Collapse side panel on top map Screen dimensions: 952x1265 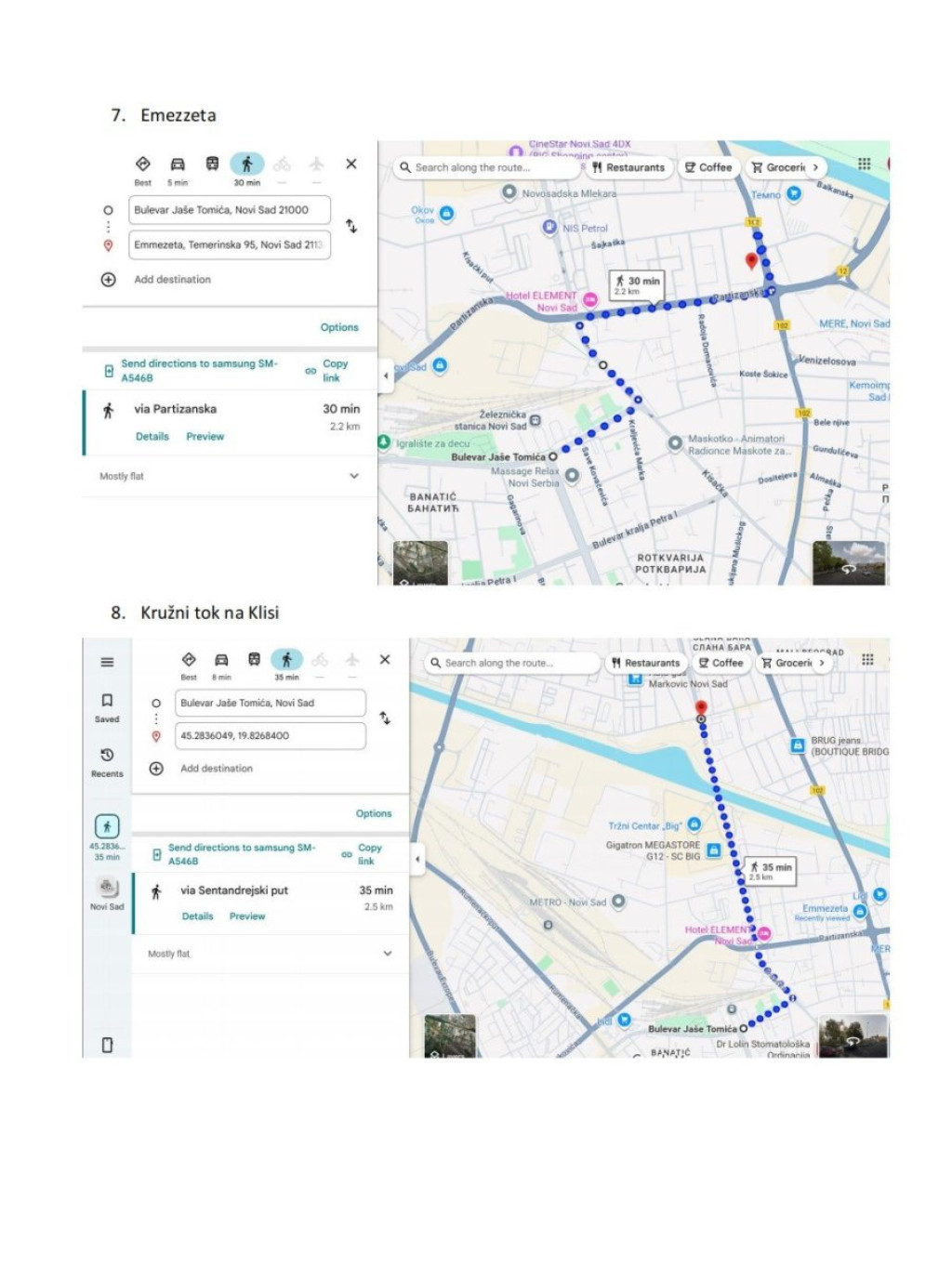pos(386,376)
